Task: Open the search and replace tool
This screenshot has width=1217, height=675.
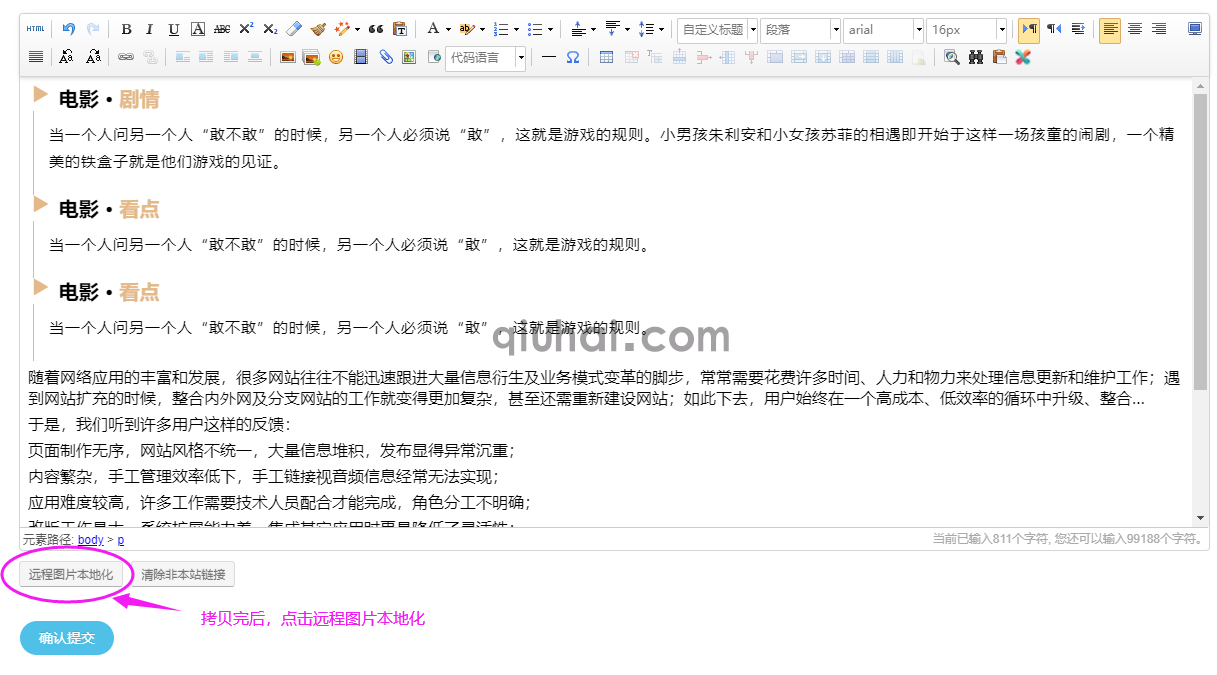Action: coord(974,58)
